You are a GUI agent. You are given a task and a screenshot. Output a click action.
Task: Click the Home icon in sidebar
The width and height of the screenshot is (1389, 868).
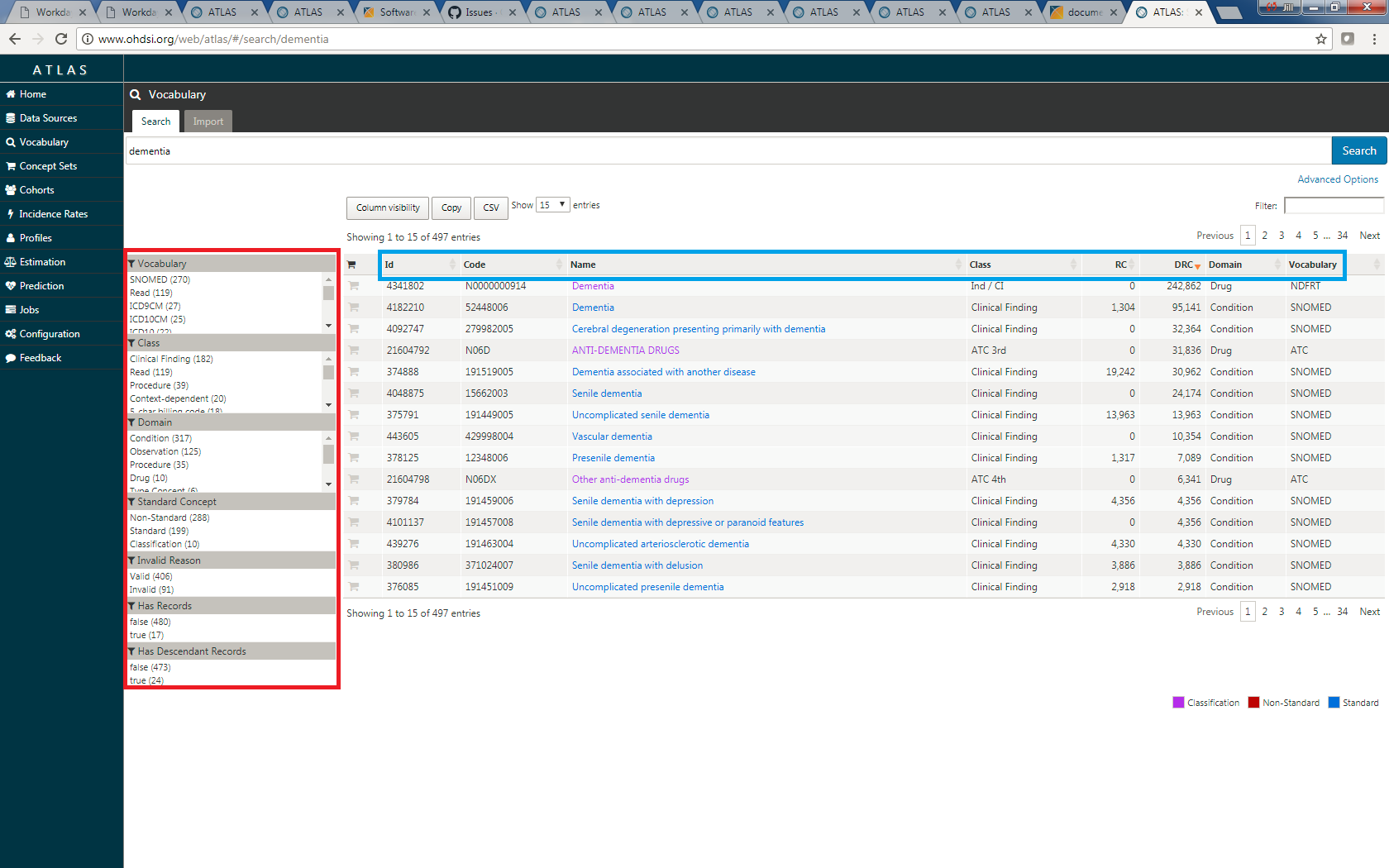pyautogui.click(x=11, y=94)
